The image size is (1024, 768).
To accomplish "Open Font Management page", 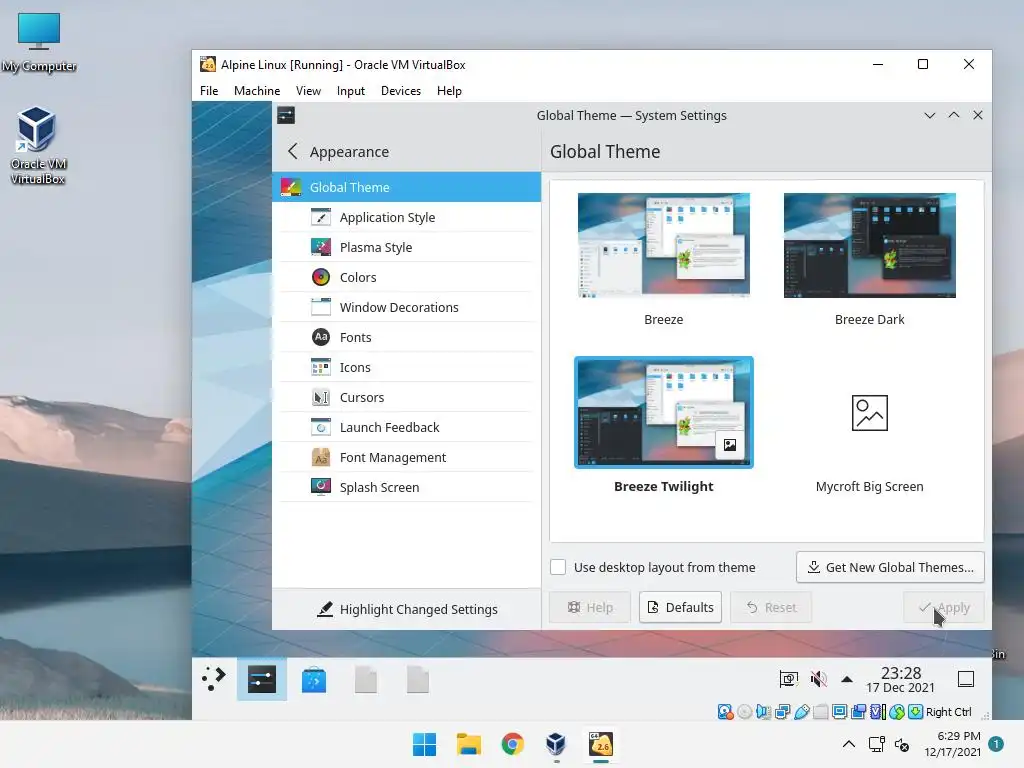I will tap(406, 458).
